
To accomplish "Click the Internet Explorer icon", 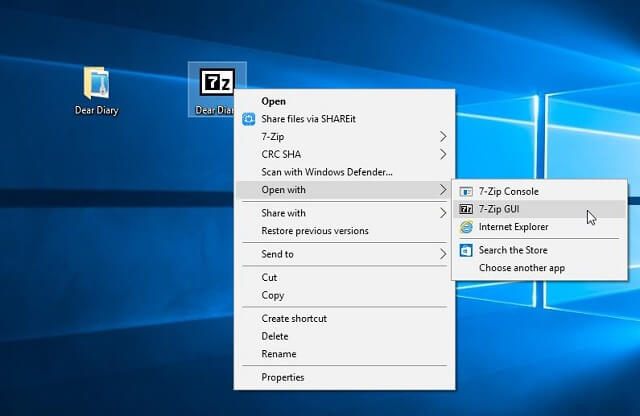I will pyautogui.click(x=466, y=227).
